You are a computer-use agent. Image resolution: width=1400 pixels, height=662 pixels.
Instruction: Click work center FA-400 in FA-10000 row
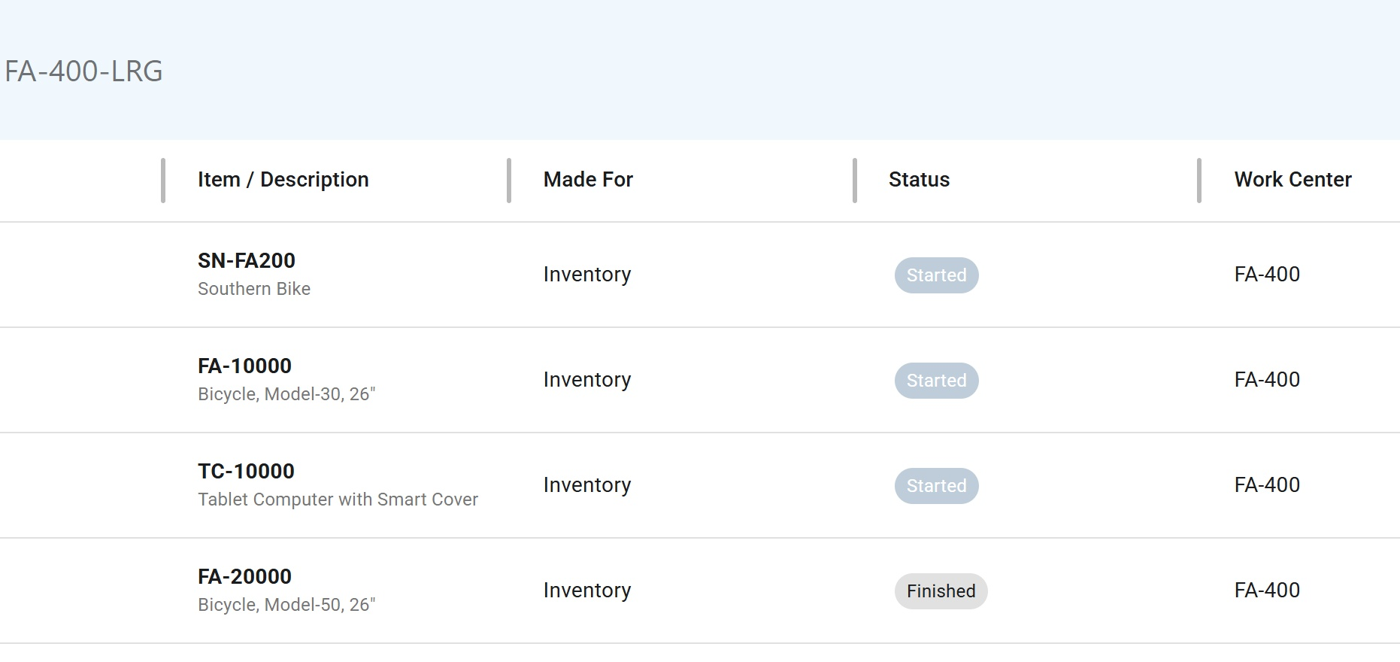click(x=1267, y=380)
